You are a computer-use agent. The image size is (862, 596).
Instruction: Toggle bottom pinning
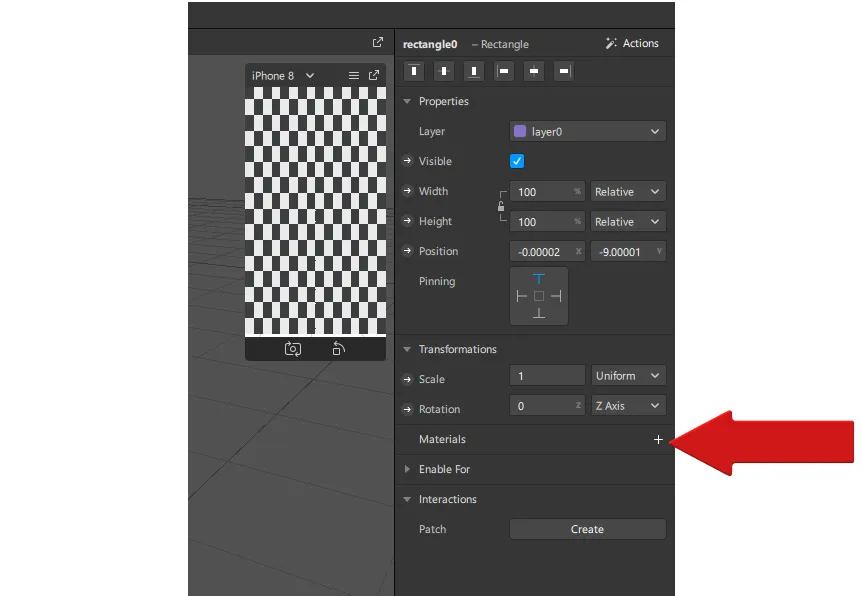pyautogui.click(x=539, y=313)
